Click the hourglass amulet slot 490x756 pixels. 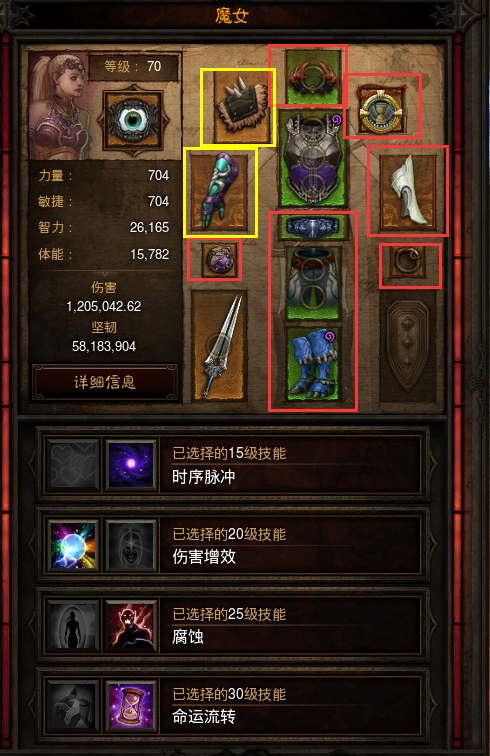pyautogui.click(x=381, y=109)
